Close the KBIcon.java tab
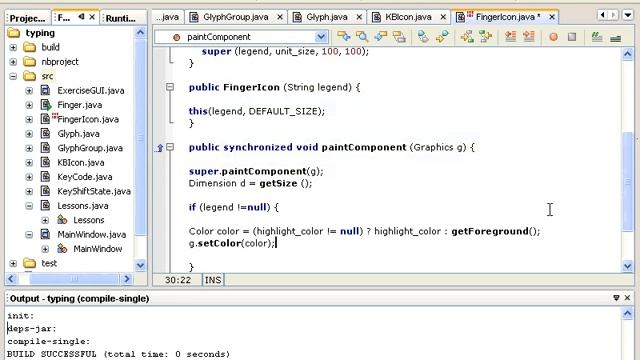640x360 pixels. click(x=443, y=17)
